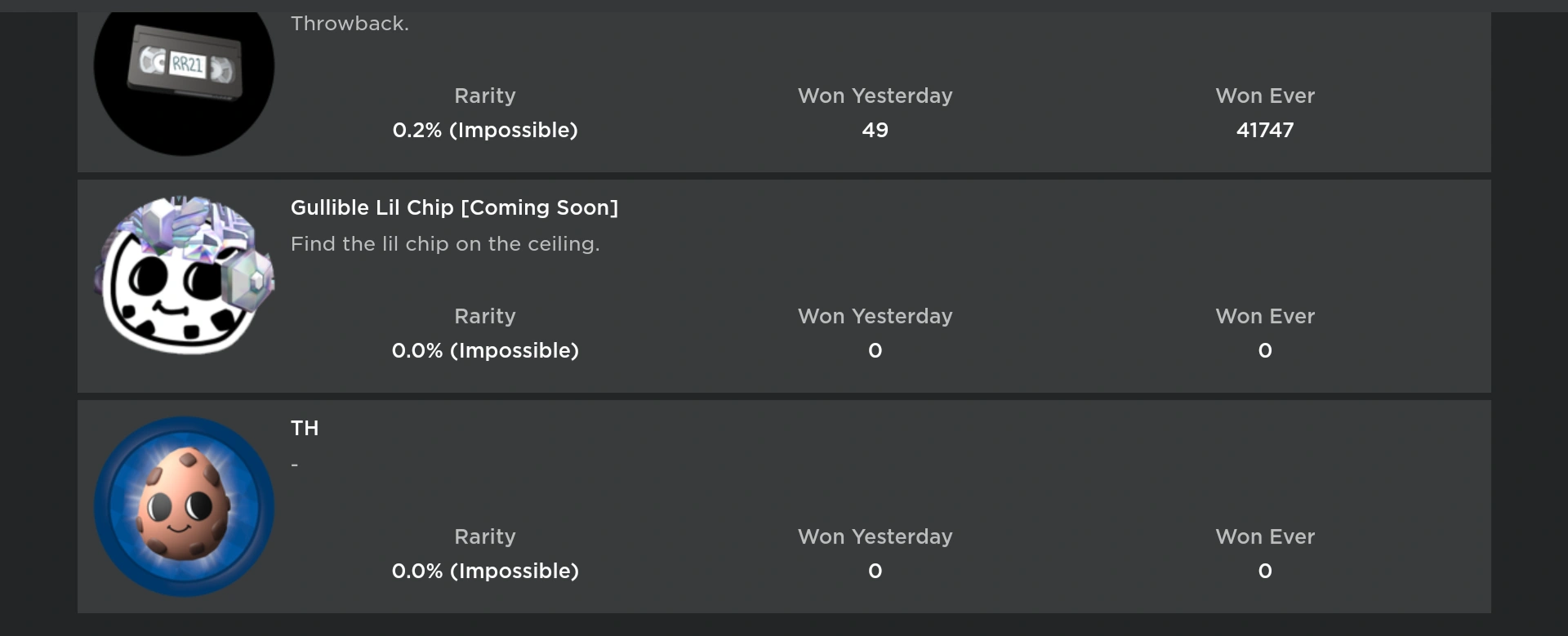Screen dimensions: 1568x636
Task: Click the VHS tape badge icon
Action: [x=184, y=67]
